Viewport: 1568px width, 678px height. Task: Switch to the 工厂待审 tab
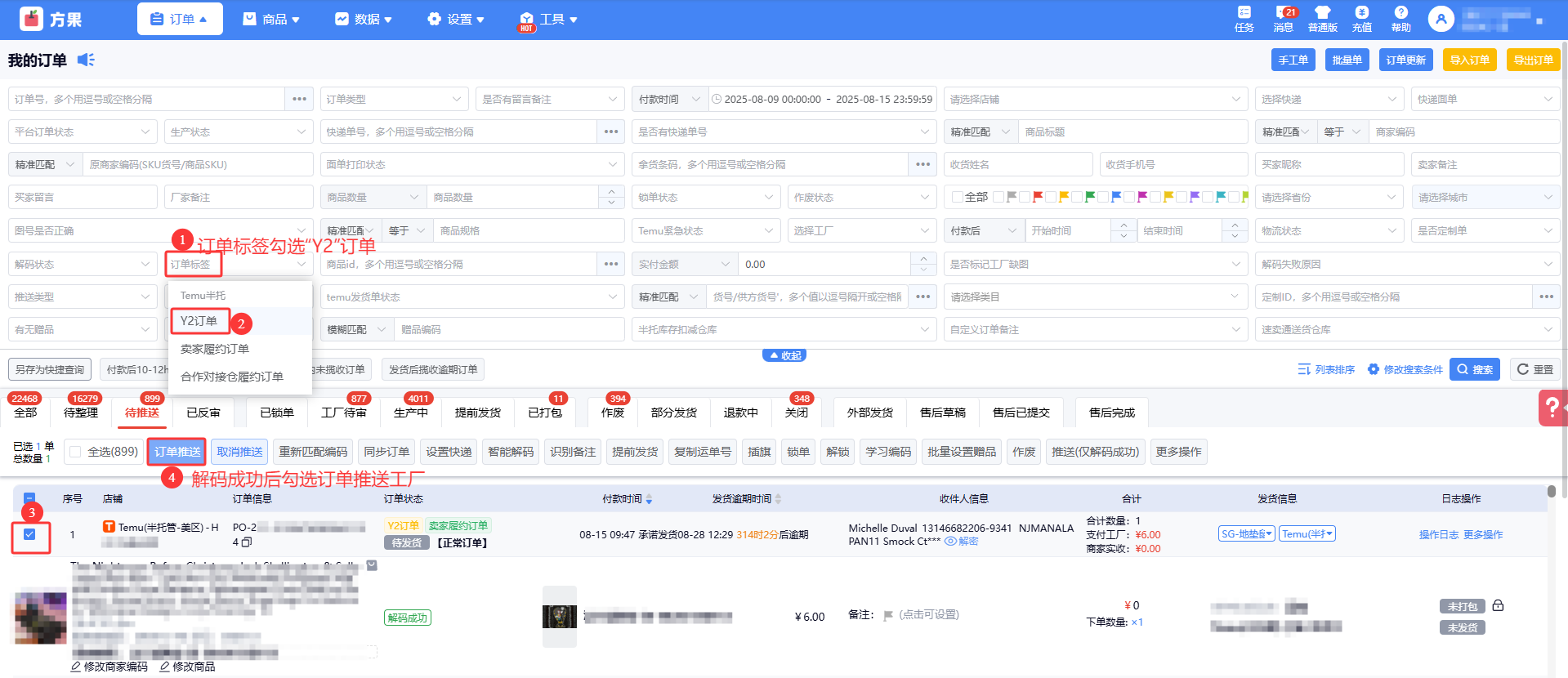point(343,413)
